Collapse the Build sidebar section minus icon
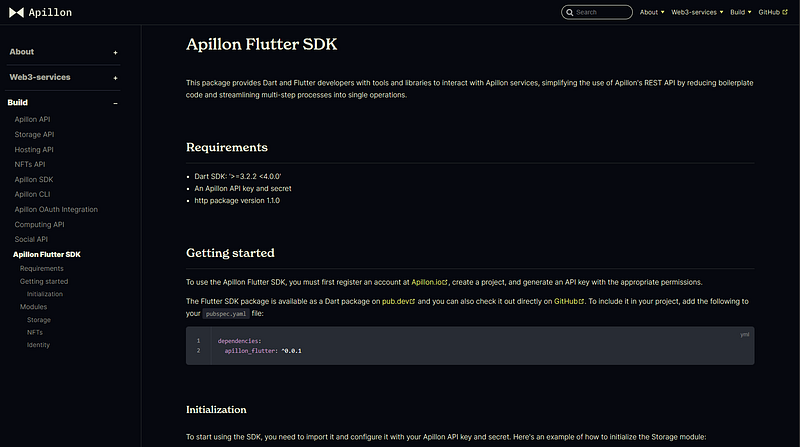 (115, 103)
